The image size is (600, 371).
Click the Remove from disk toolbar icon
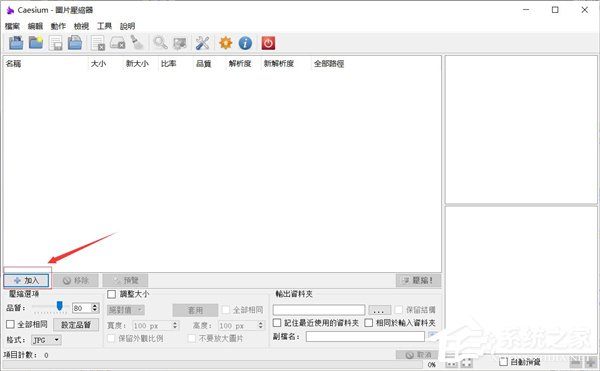click(x=117, y=43)
